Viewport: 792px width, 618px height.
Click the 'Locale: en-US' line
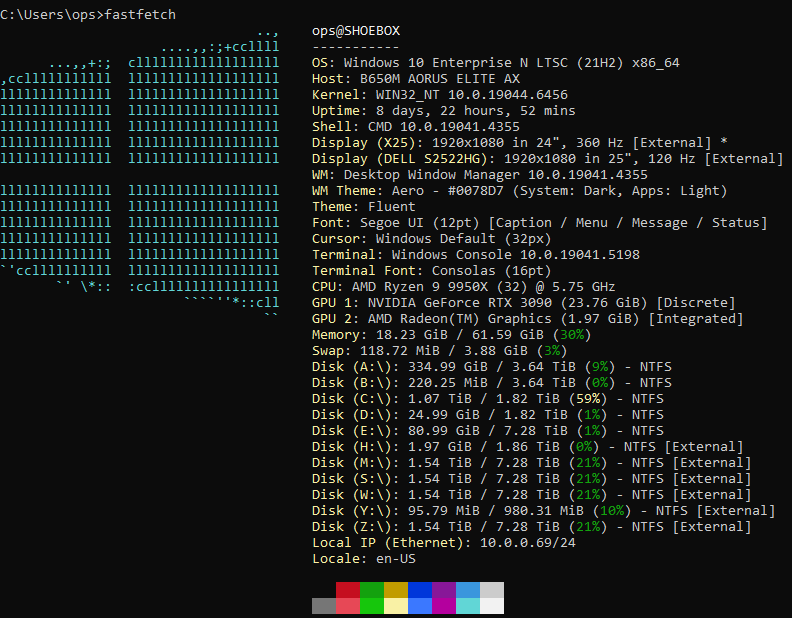point(364,559)
